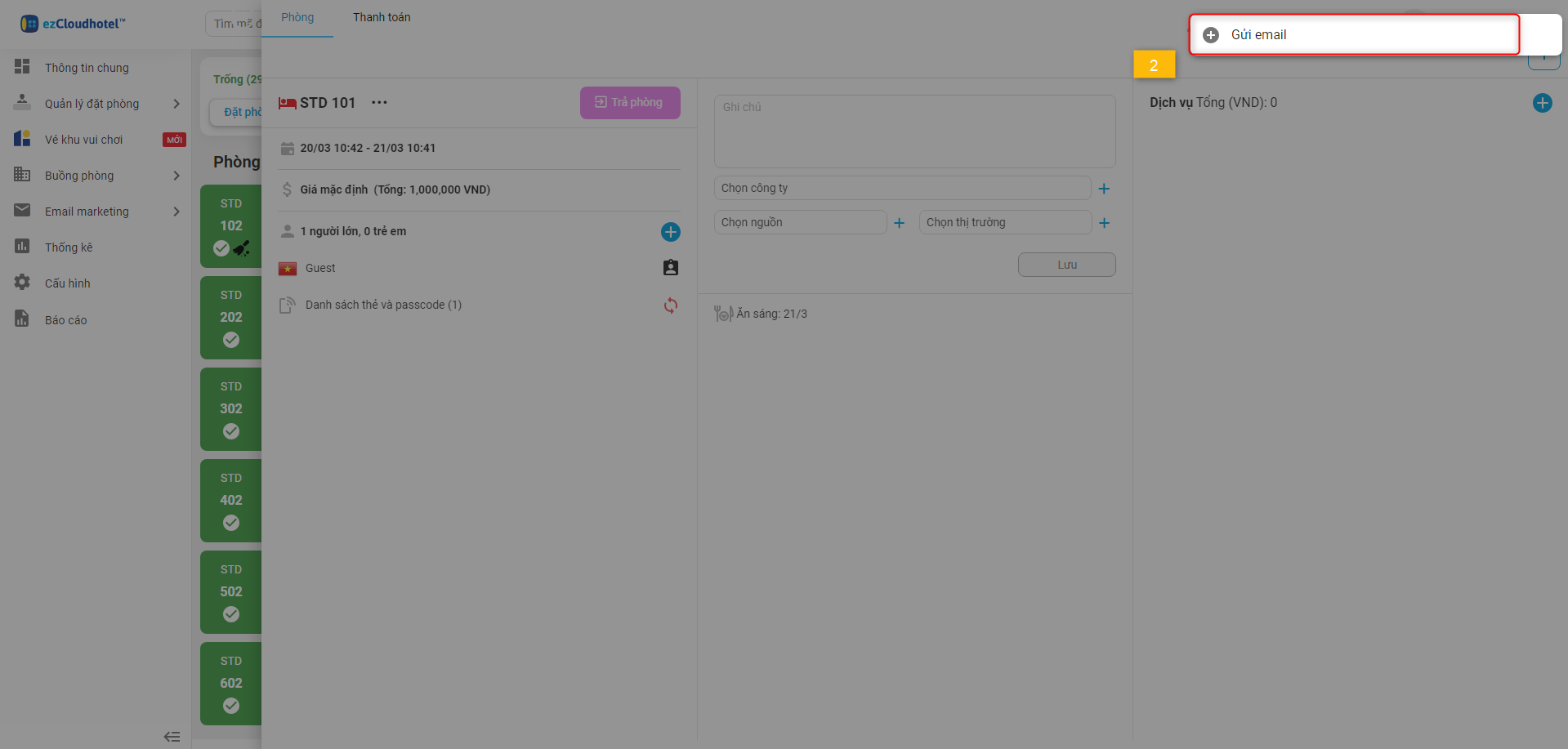1568x749 pixels.
Task: Open the Guest profile ID card icon
Action: tap(670, 268)
